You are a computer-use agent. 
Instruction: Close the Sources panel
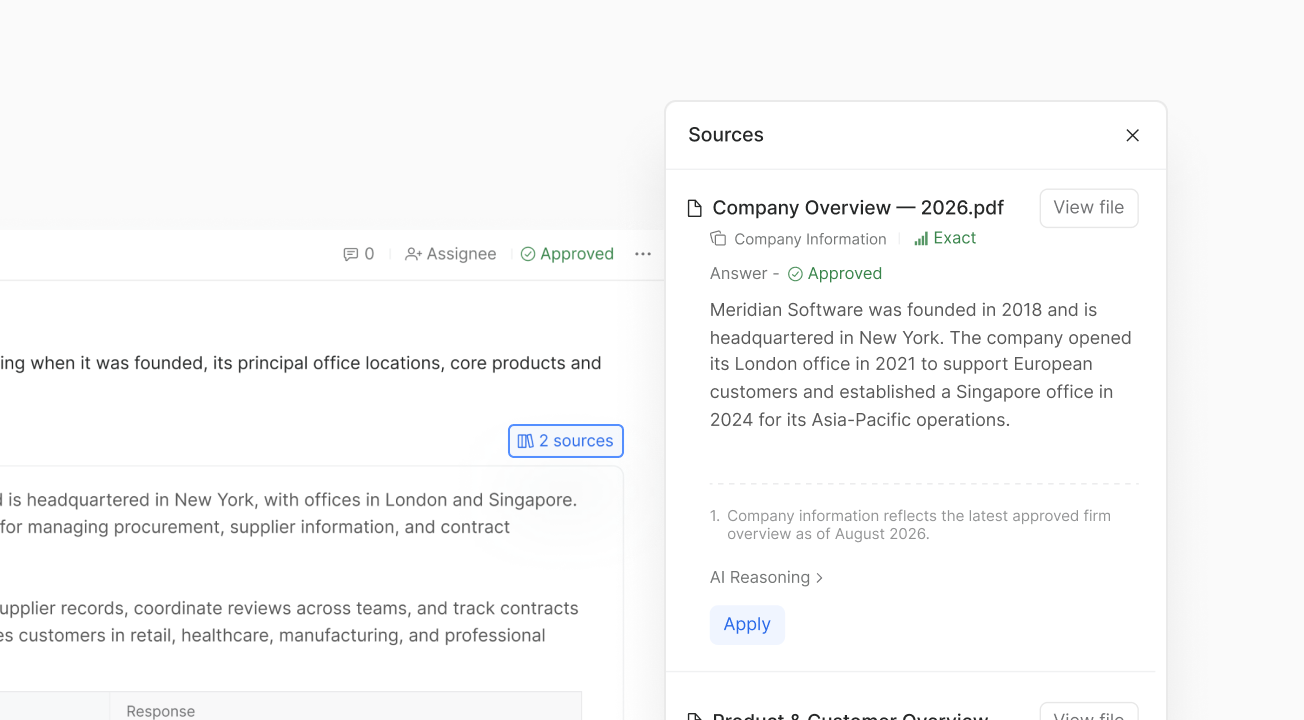[1132, 135]
